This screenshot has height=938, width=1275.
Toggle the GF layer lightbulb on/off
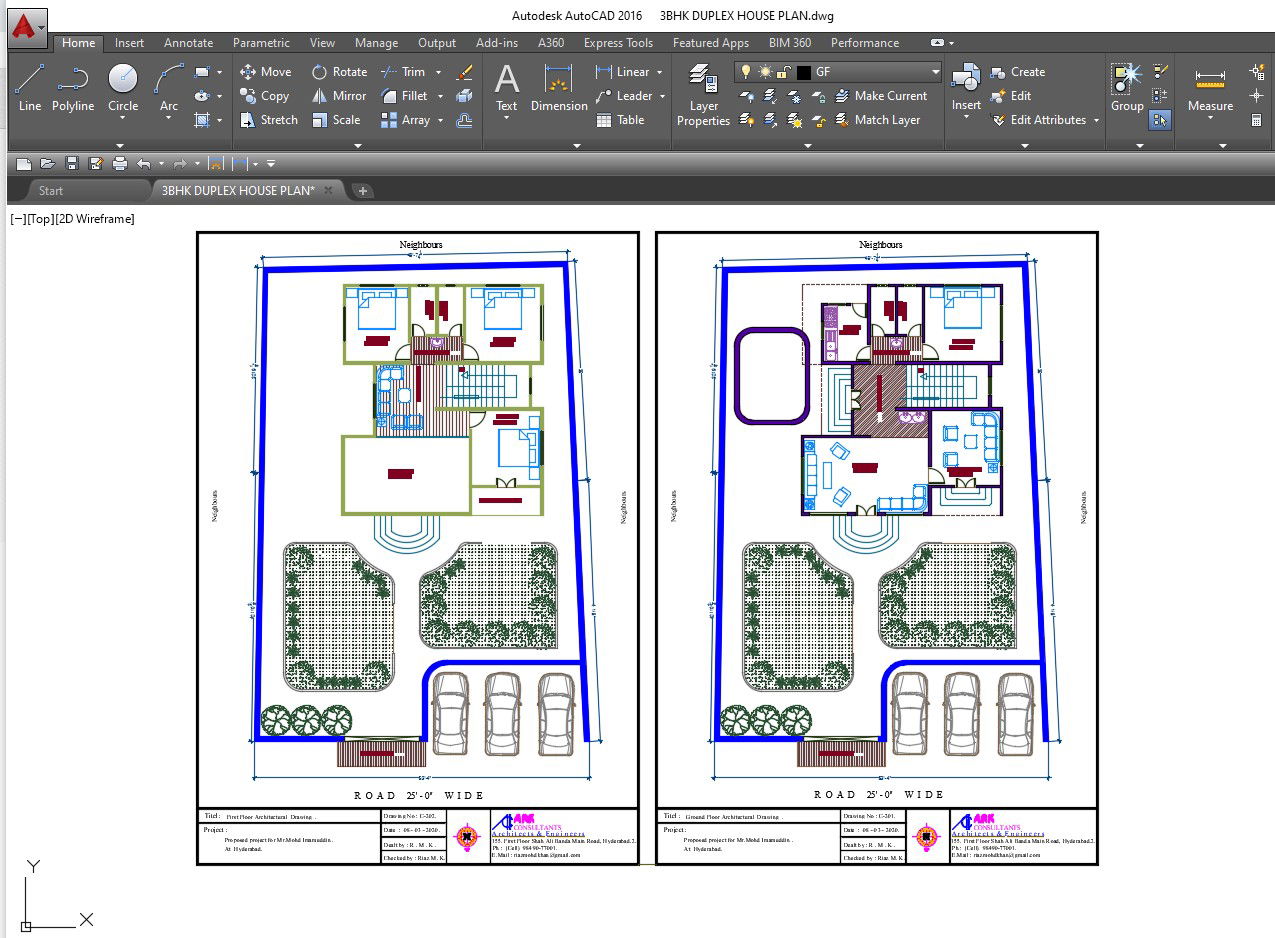tap(745, 72)
